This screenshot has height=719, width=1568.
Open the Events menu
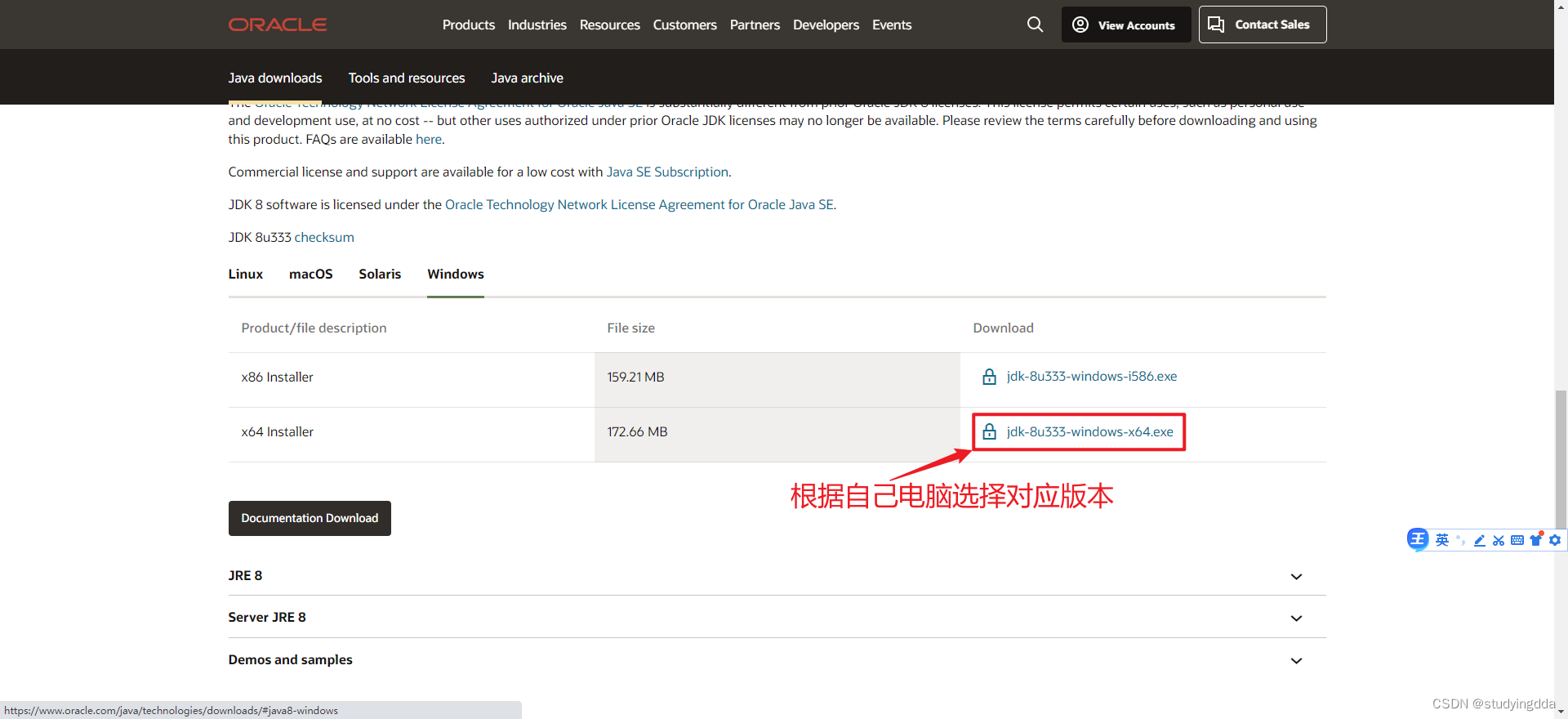coord(892,25)
